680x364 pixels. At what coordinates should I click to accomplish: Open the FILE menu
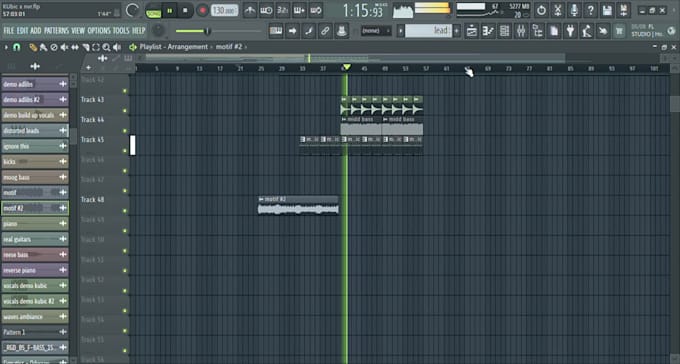(9, 31)
